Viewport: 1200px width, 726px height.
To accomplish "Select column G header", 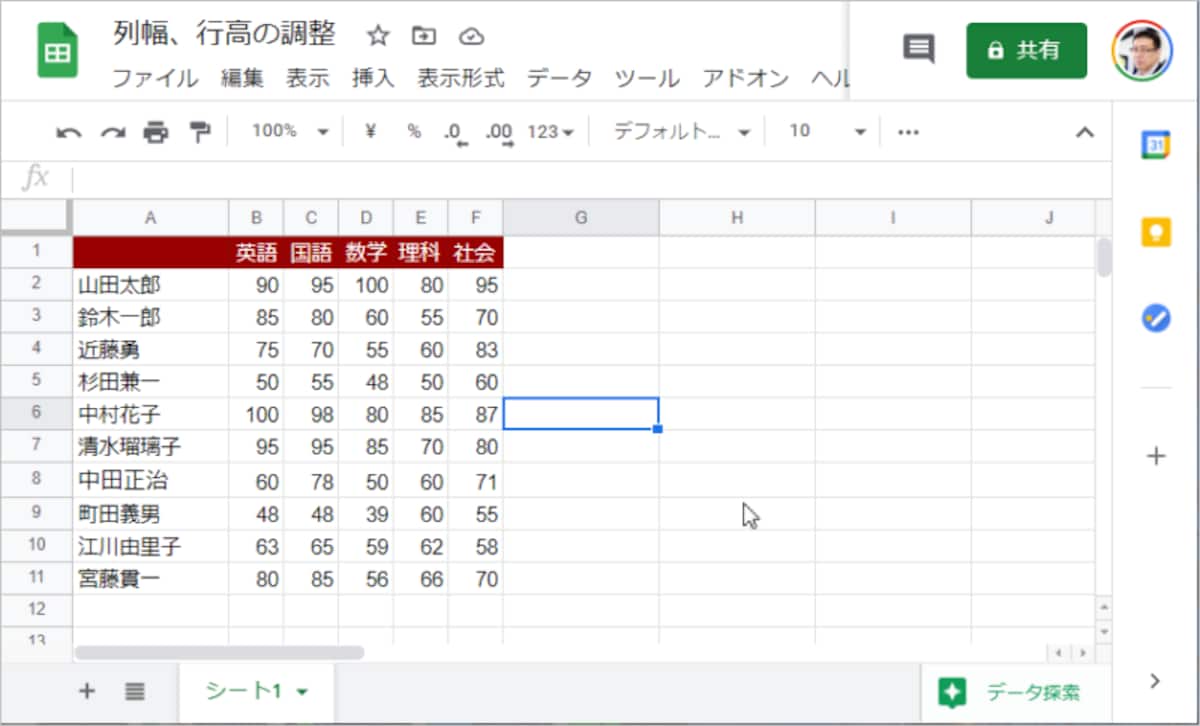I will [x=581, y=217].
